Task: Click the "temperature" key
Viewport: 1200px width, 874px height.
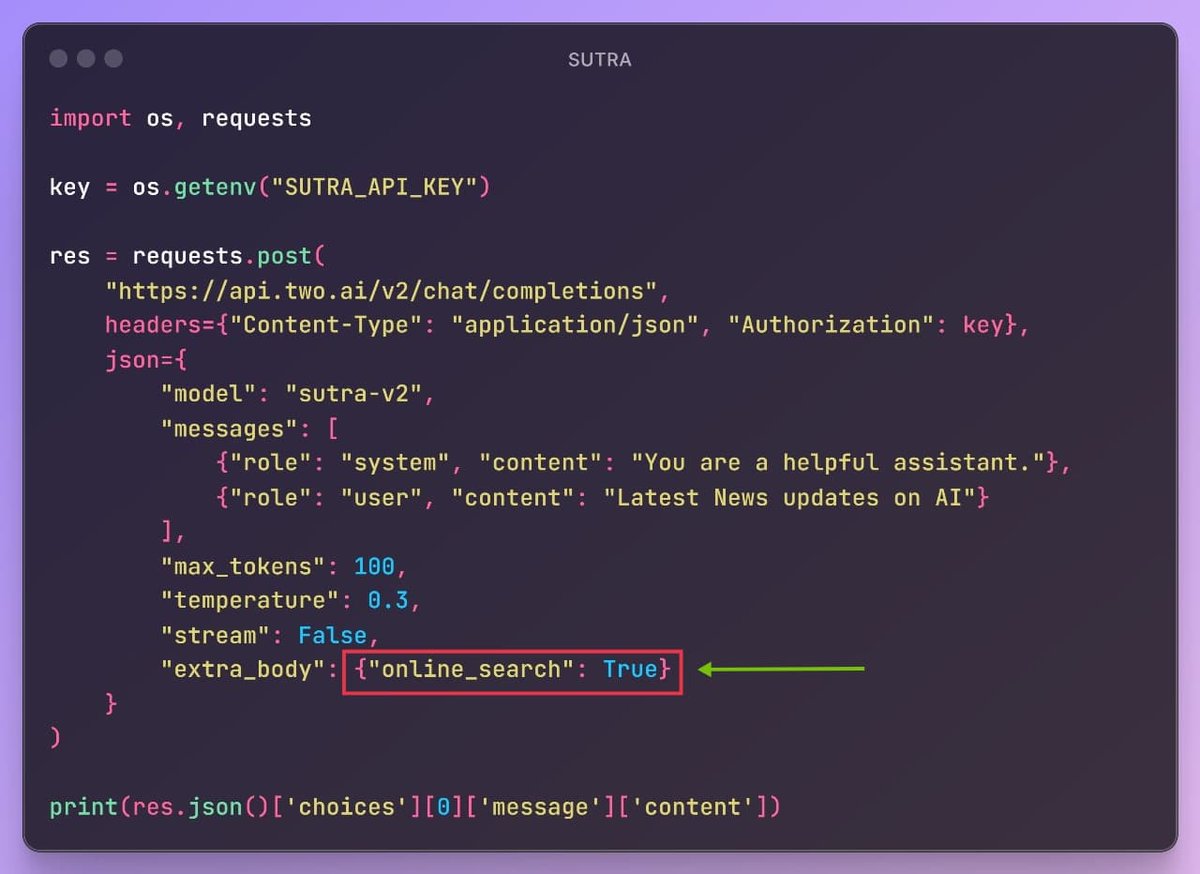Action: pos(250,601)
